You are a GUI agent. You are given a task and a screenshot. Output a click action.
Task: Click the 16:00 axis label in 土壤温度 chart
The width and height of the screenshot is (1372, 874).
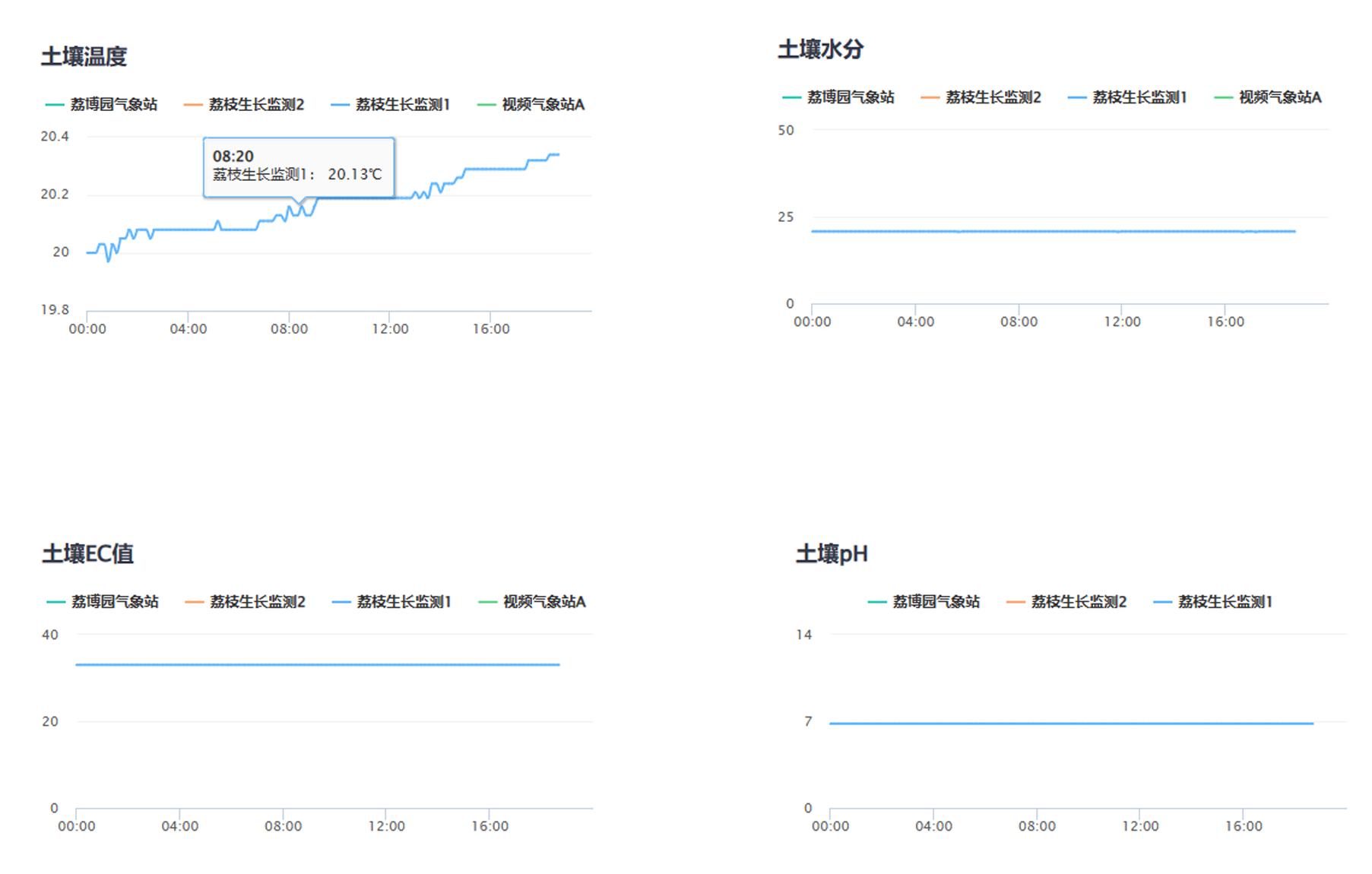tap(491, 329)
